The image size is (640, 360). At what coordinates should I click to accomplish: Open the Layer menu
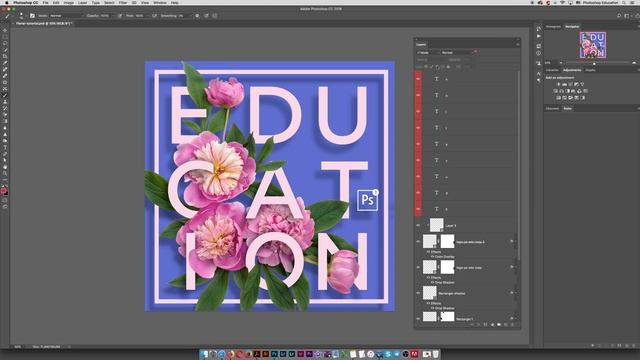coord(82,2)
